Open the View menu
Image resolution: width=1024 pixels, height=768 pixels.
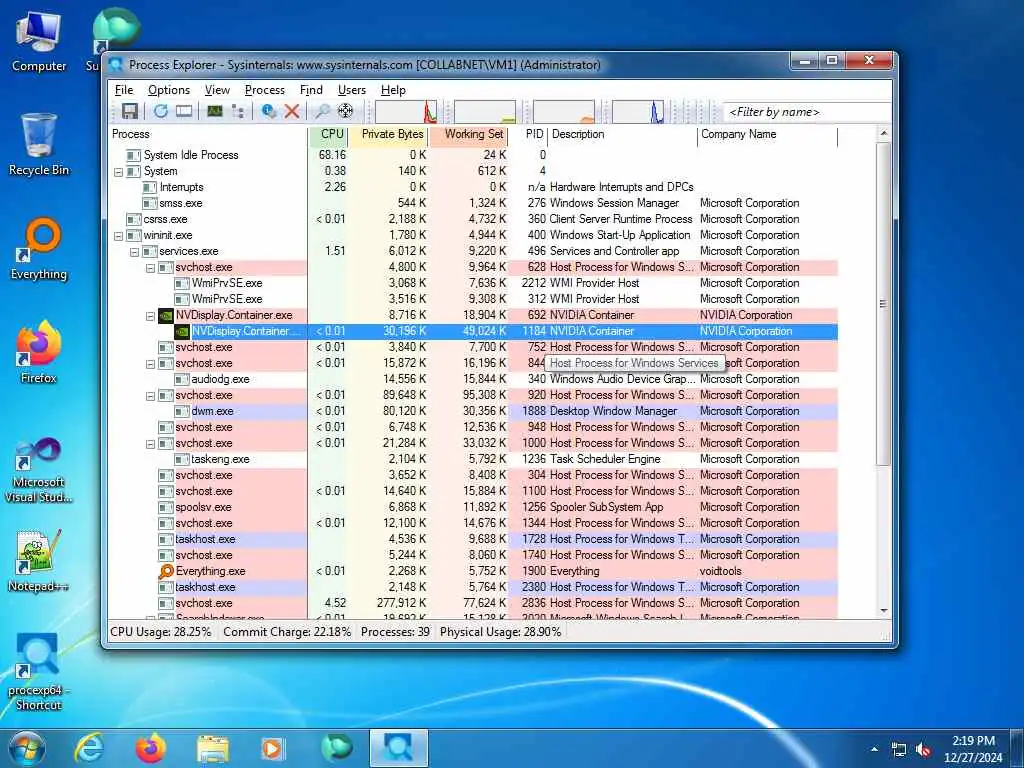[217, 90]
